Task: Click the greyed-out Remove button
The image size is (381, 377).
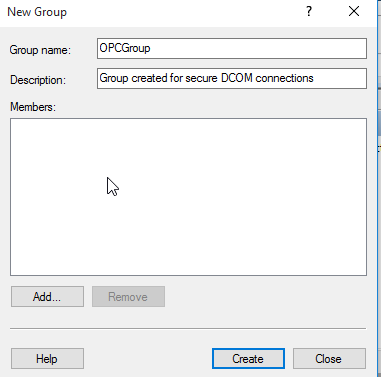Action: [128, 296]
